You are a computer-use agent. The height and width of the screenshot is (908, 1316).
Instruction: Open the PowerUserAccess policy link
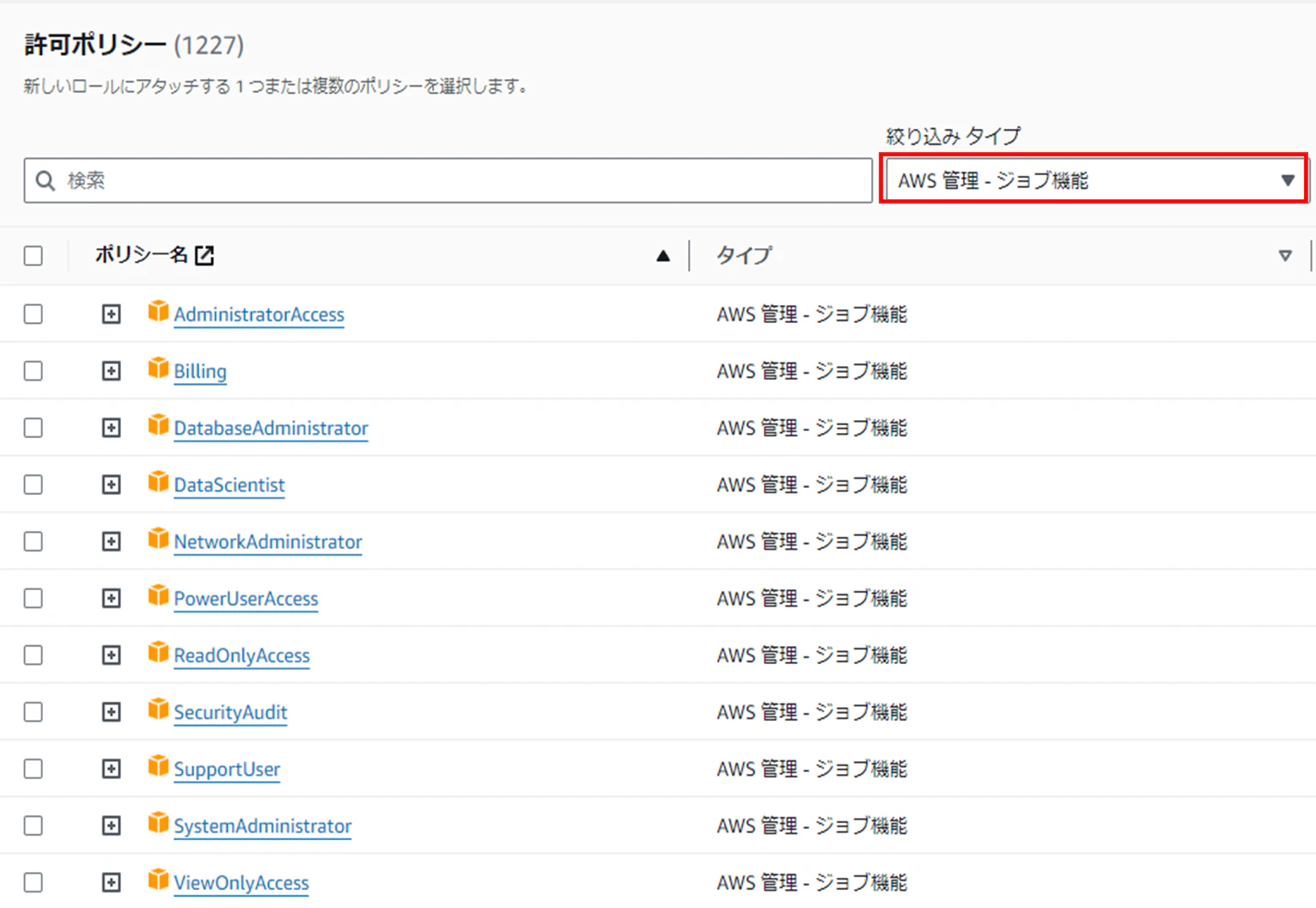[x=246, y=598]
